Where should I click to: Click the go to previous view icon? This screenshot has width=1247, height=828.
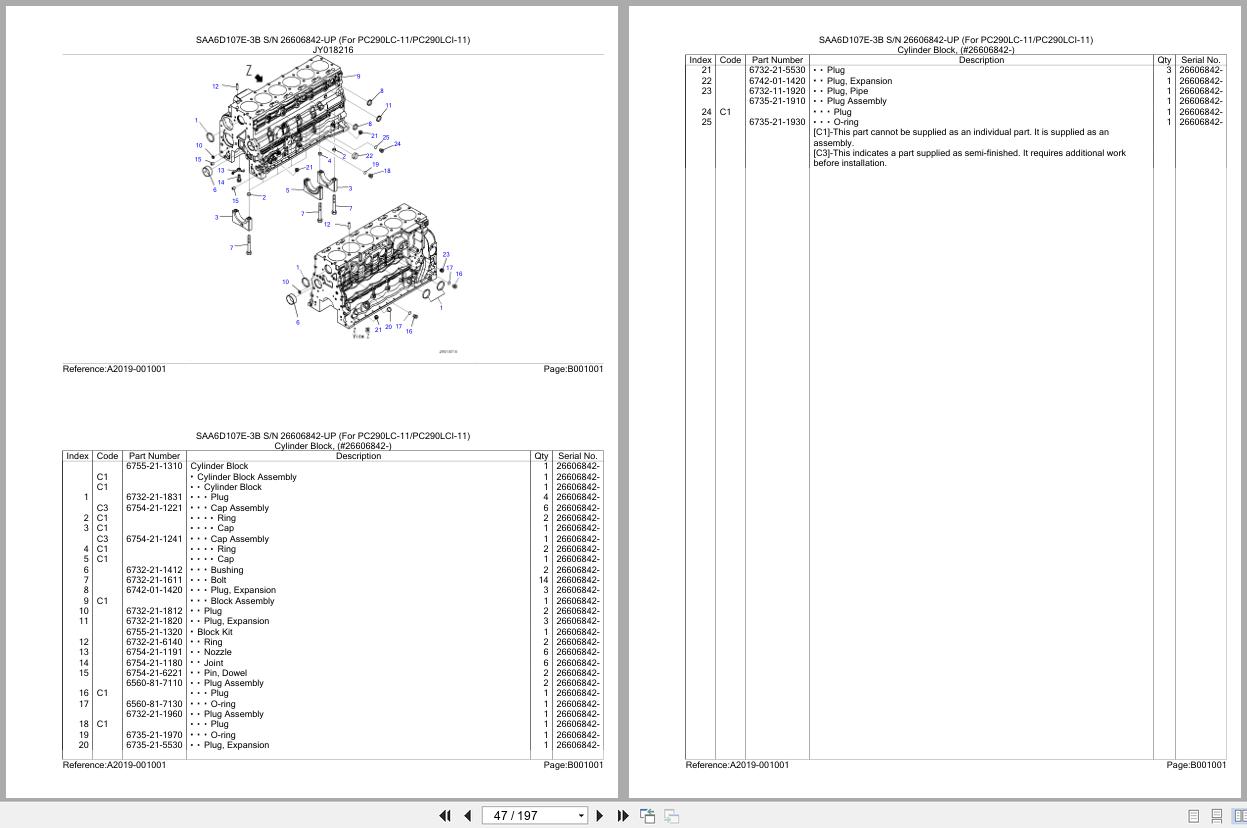(x=648, y=816)
